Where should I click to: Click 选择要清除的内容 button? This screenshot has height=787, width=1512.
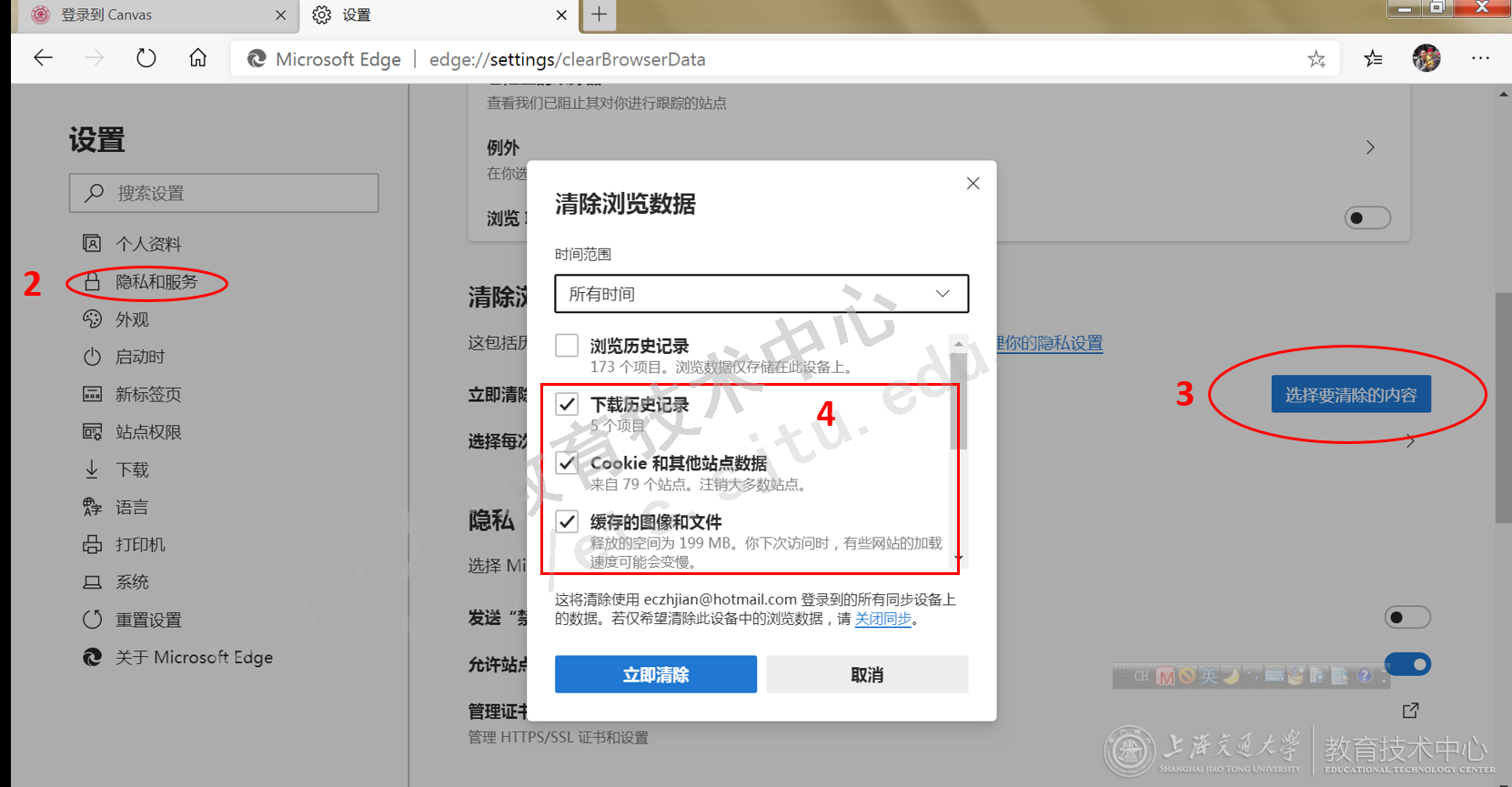pos(1351,394)
